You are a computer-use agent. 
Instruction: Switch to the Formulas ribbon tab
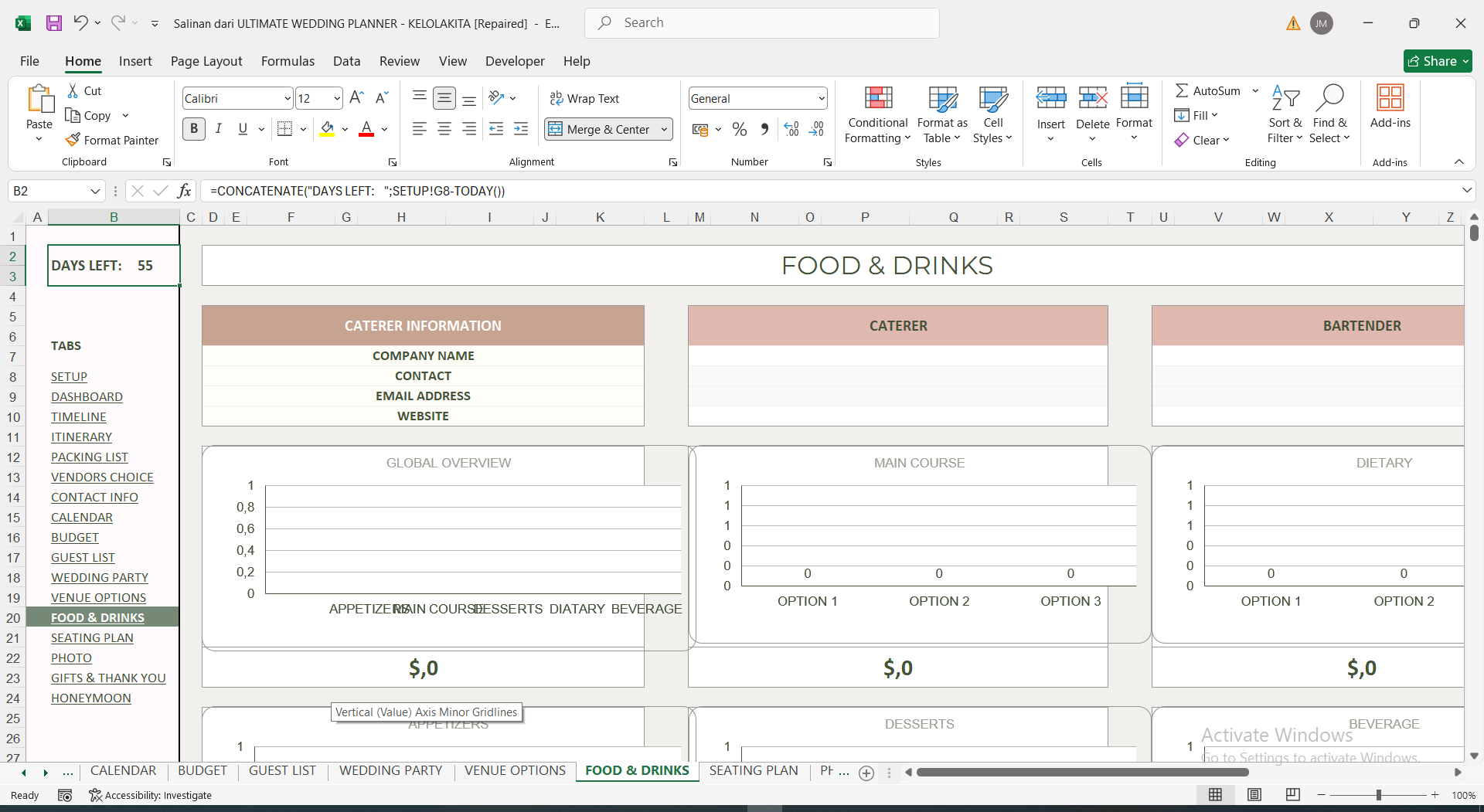(288, 61)
